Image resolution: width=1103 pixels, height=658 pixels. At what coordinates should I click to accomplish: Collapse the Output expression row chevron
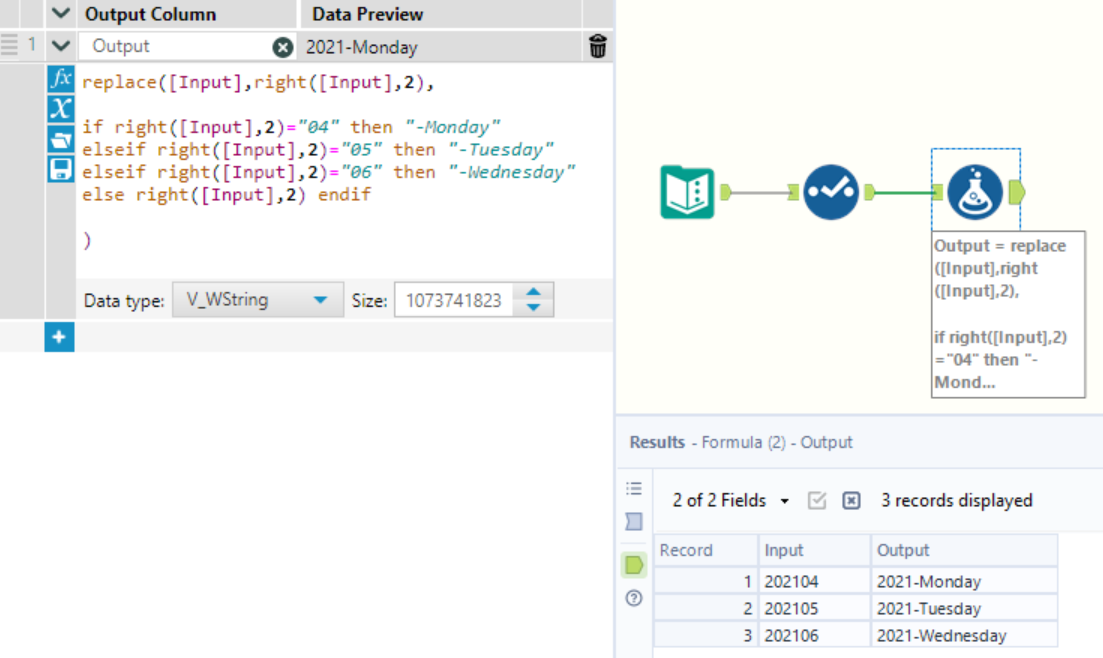[x=61, y=46]
